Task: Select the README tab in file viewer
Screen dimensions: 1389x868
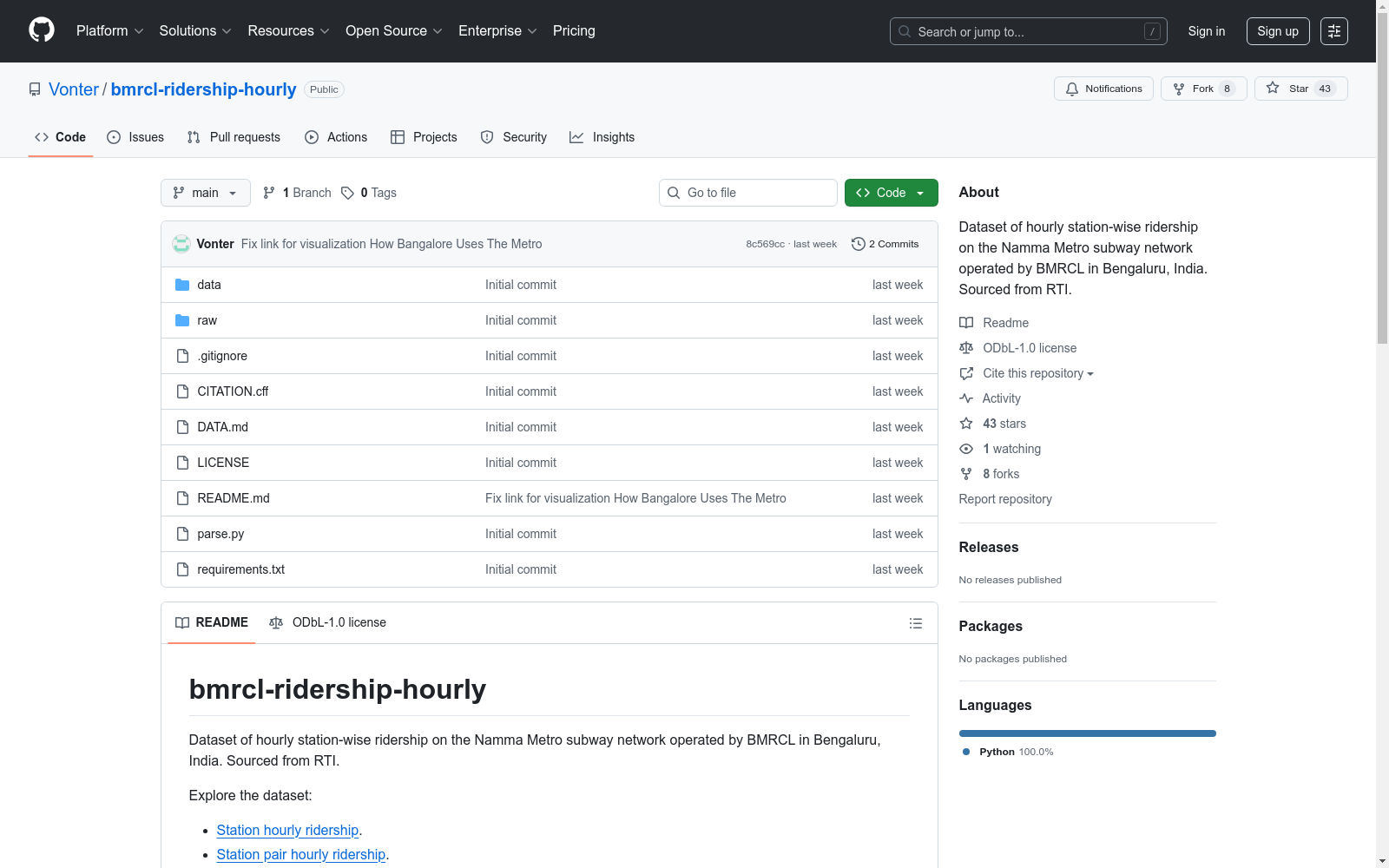Action: pos(212,622)
